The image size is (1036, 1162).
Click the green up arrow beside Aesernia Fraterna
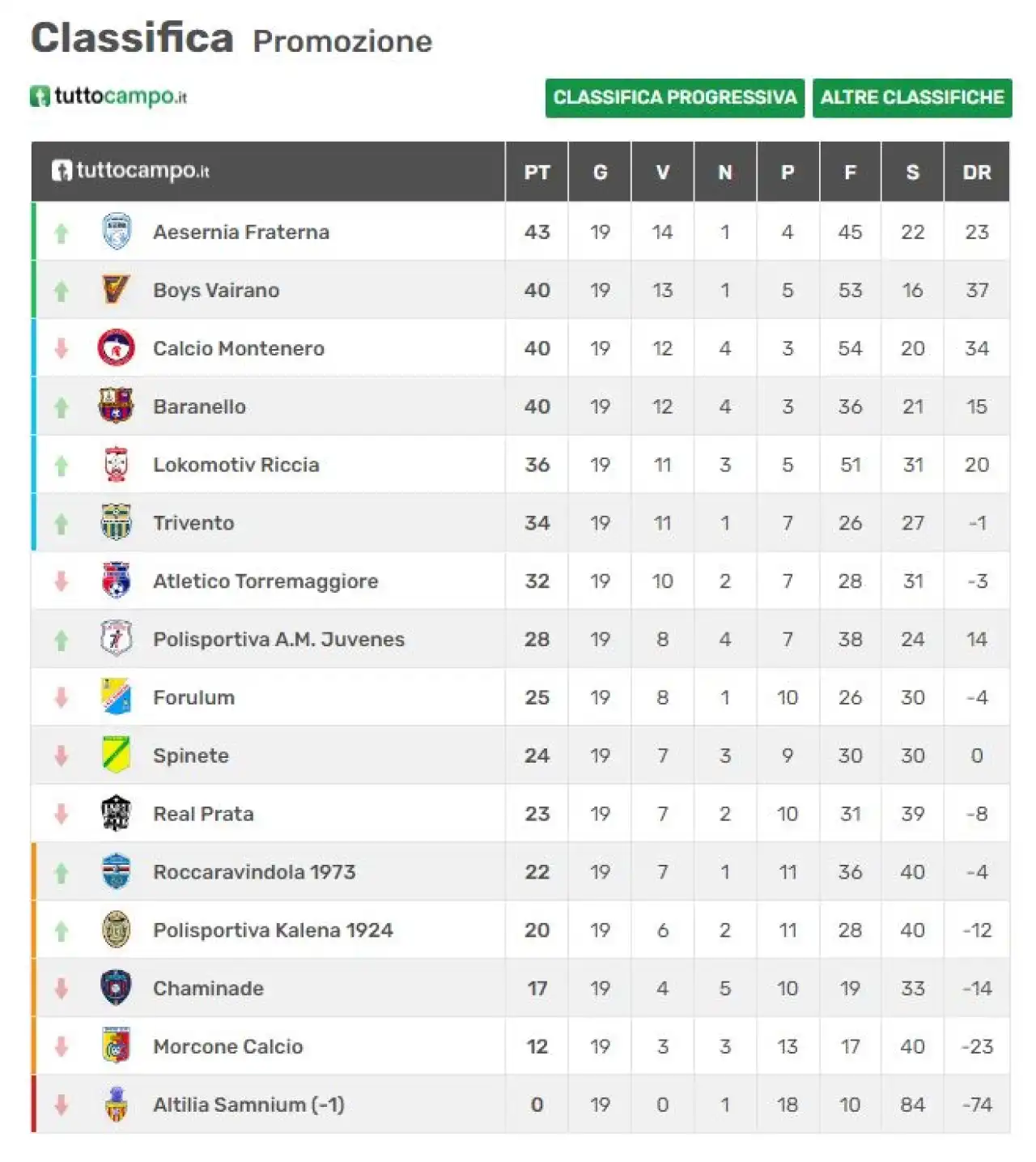[61, 233]
